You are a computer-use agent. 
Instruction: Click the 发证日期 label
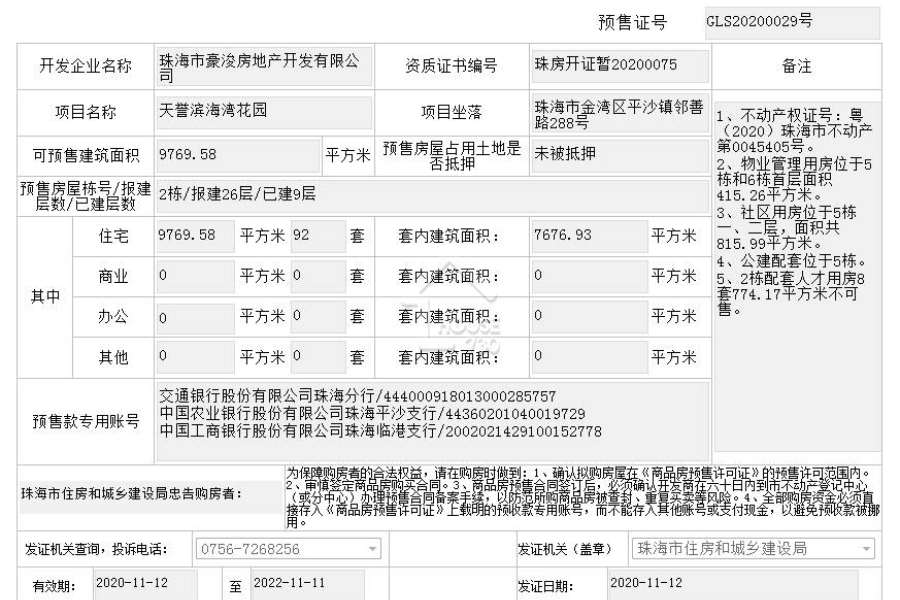click(545, 586)
